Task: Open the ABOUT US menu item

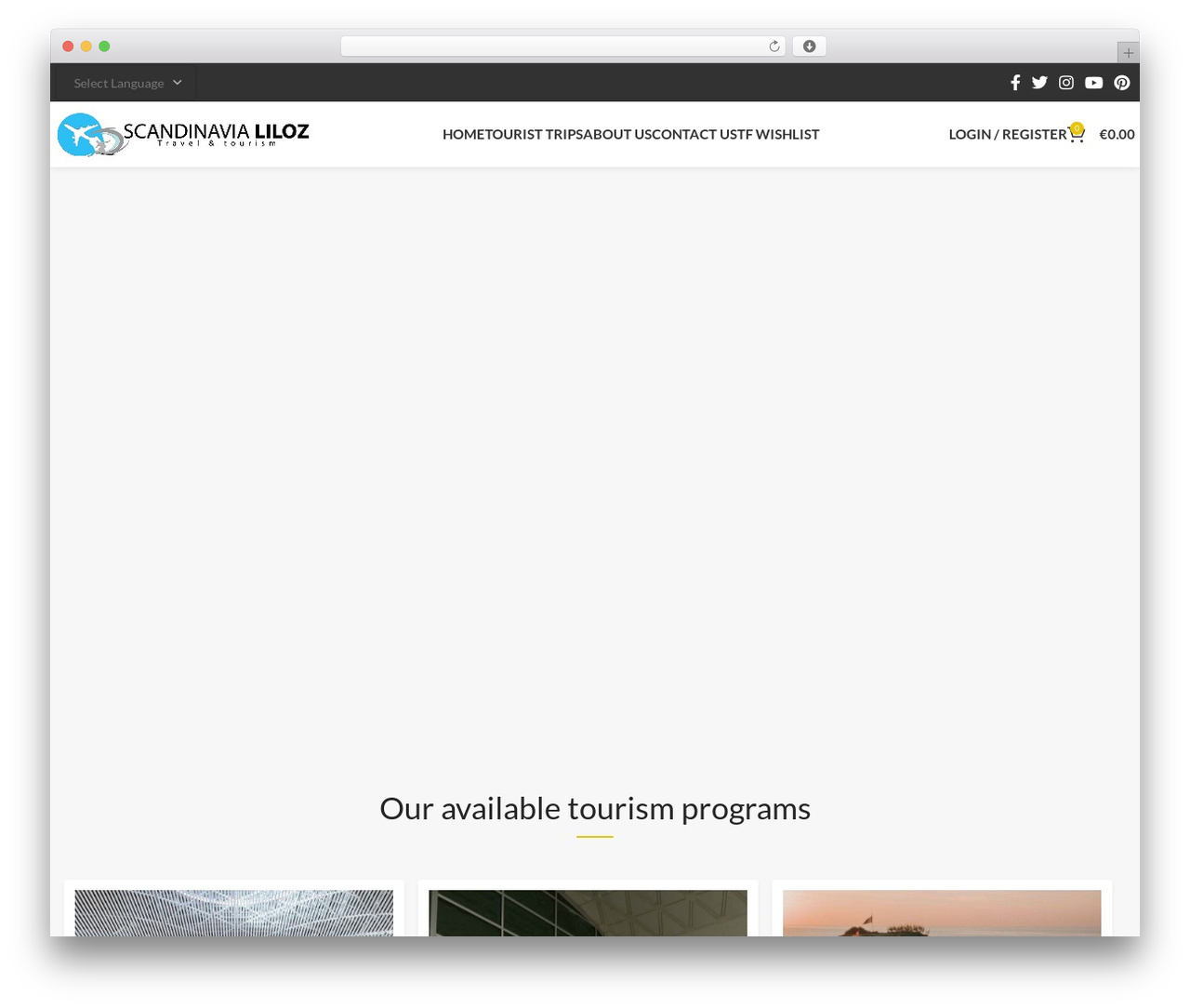Action: click(618, 134)
